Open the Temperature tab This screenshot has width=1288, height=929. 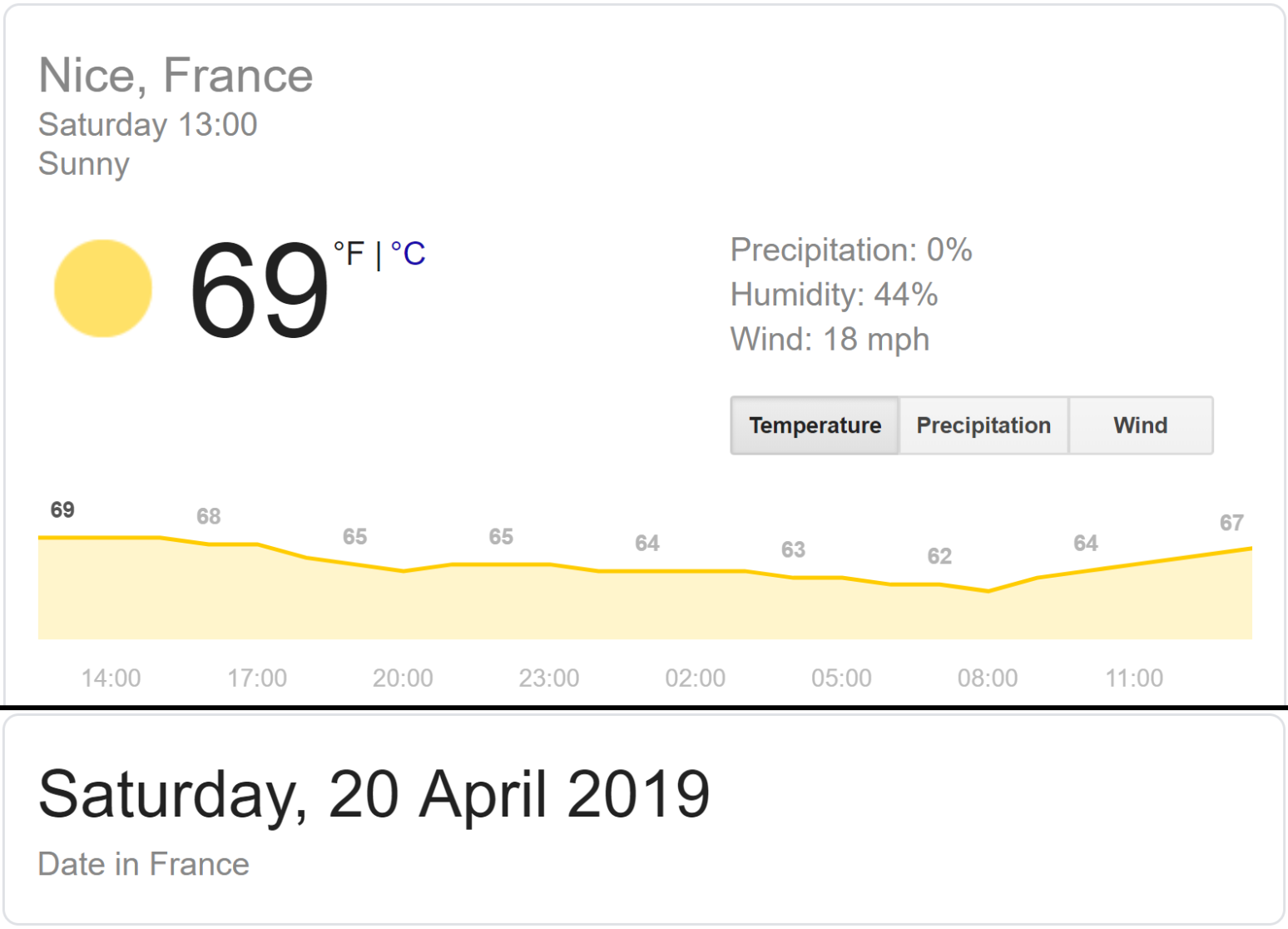tap(815, 425)
